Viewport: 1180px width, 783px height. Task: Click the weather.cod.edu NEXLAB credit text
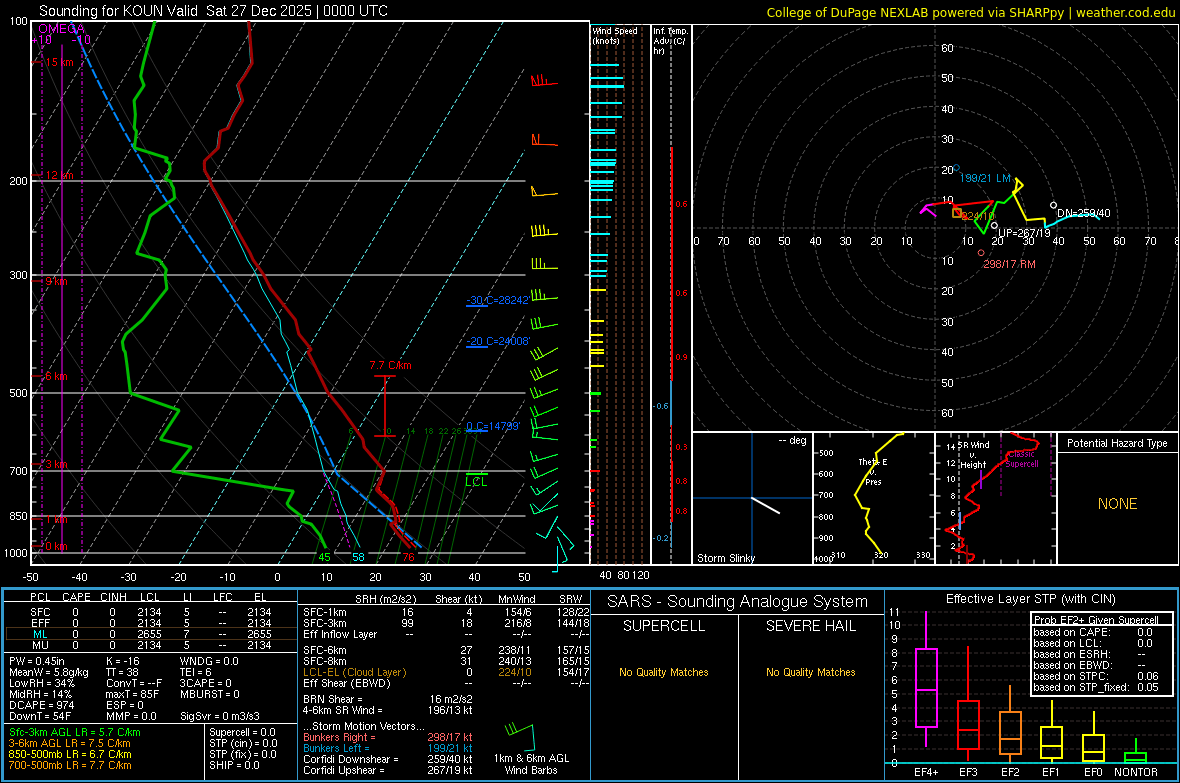coord(970,12)
